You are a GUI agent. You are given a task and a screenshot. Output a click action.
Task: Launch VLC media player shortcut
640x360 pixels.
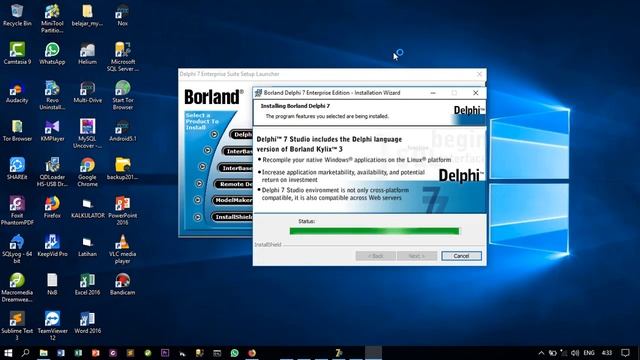click(122, 249)
